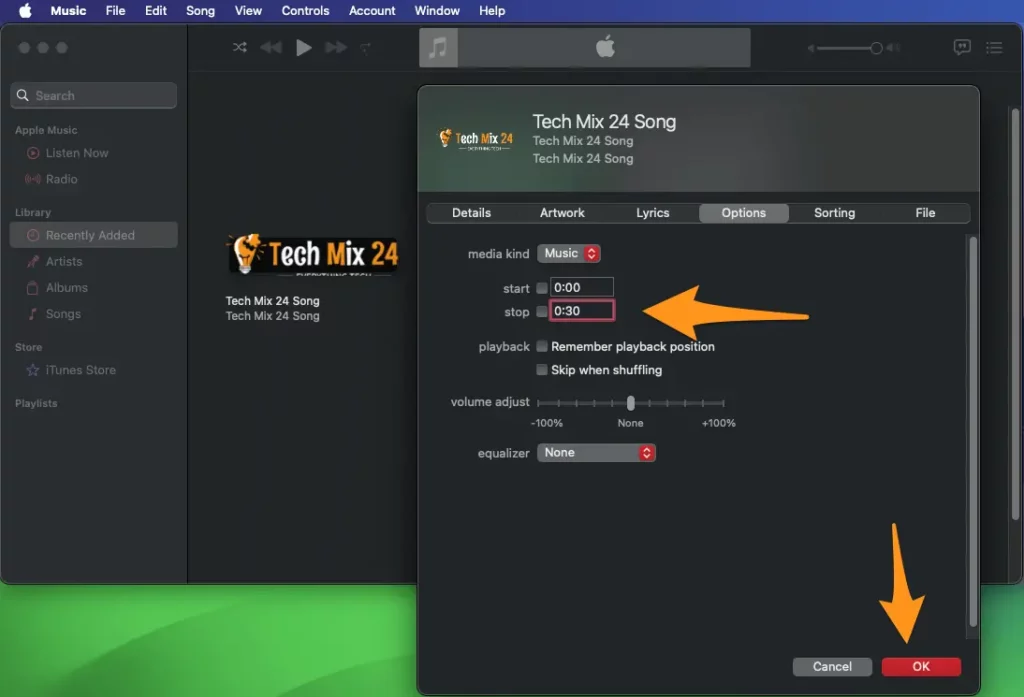This screenshot has width=1024, height=697.
Task: Toggle the shuffle icon in the toolbar
Action: click(240, 47)
